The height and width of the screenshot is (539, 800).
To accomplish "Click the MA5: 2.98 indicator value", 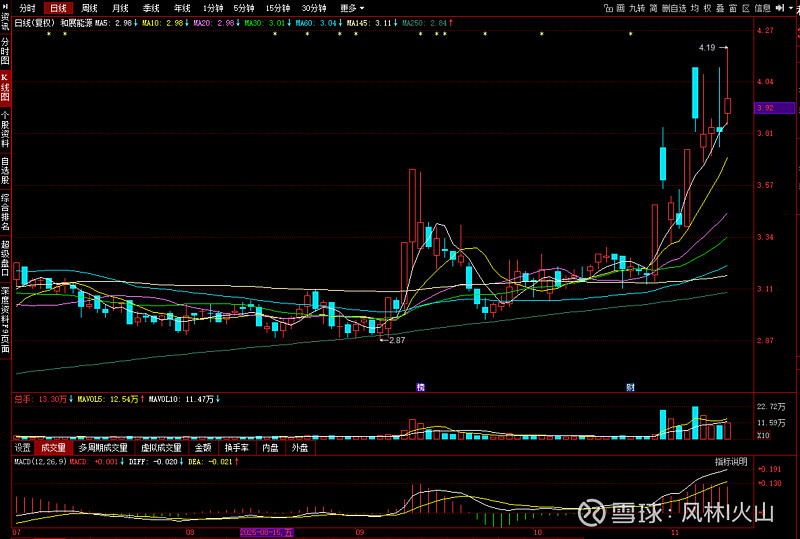I will click(117, 23).
